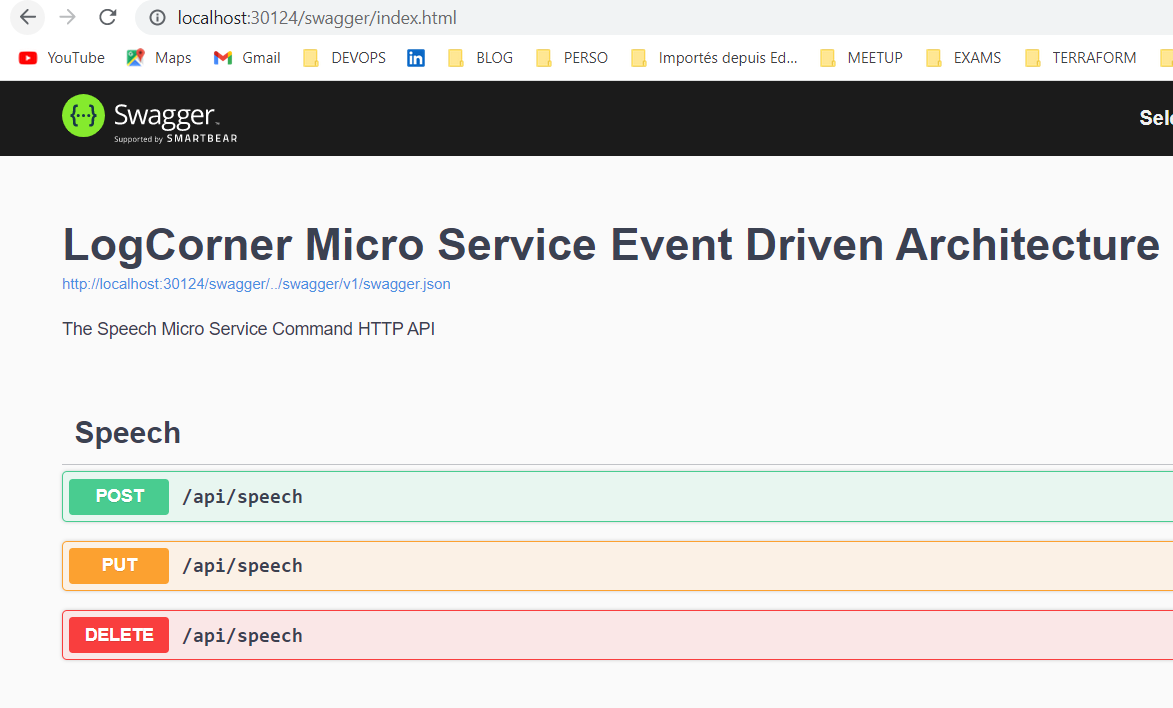The image size is (1173, 708).
Task: Open the MEETUP bookmarks folder
Action: point(860,57)
